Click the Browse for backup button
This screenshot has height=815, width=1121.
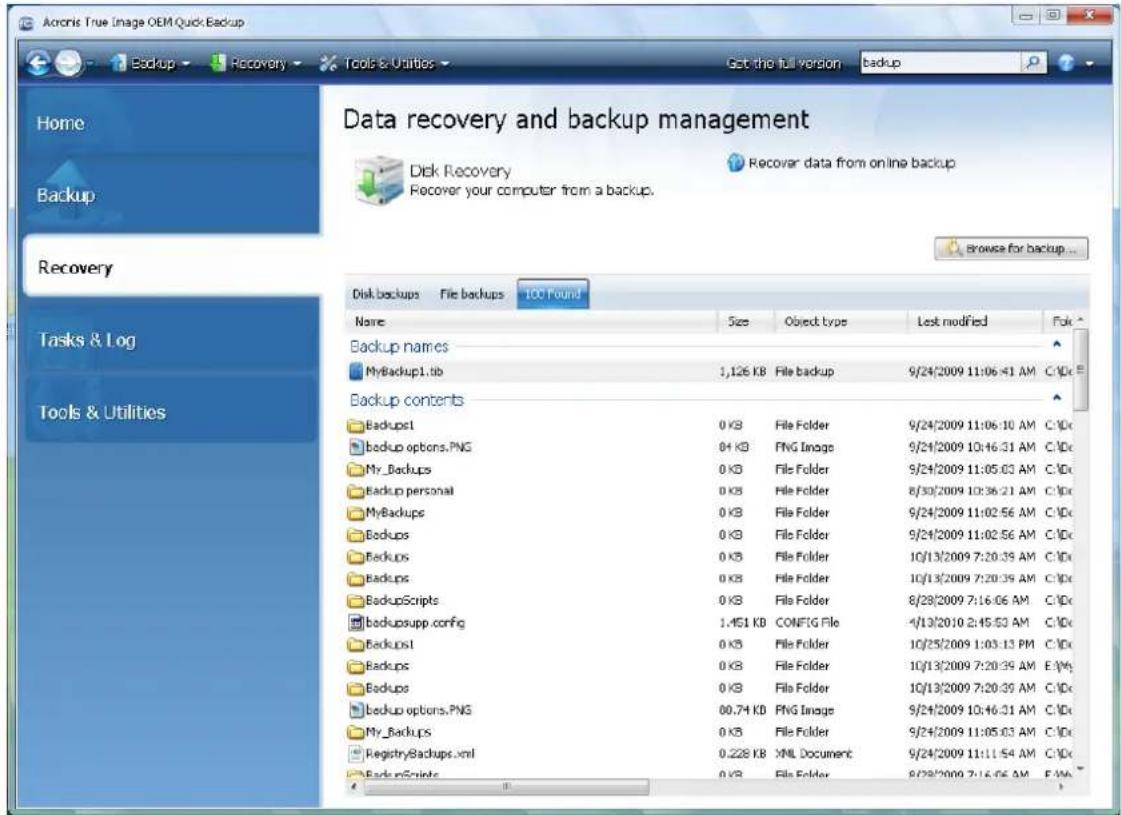1011,249
